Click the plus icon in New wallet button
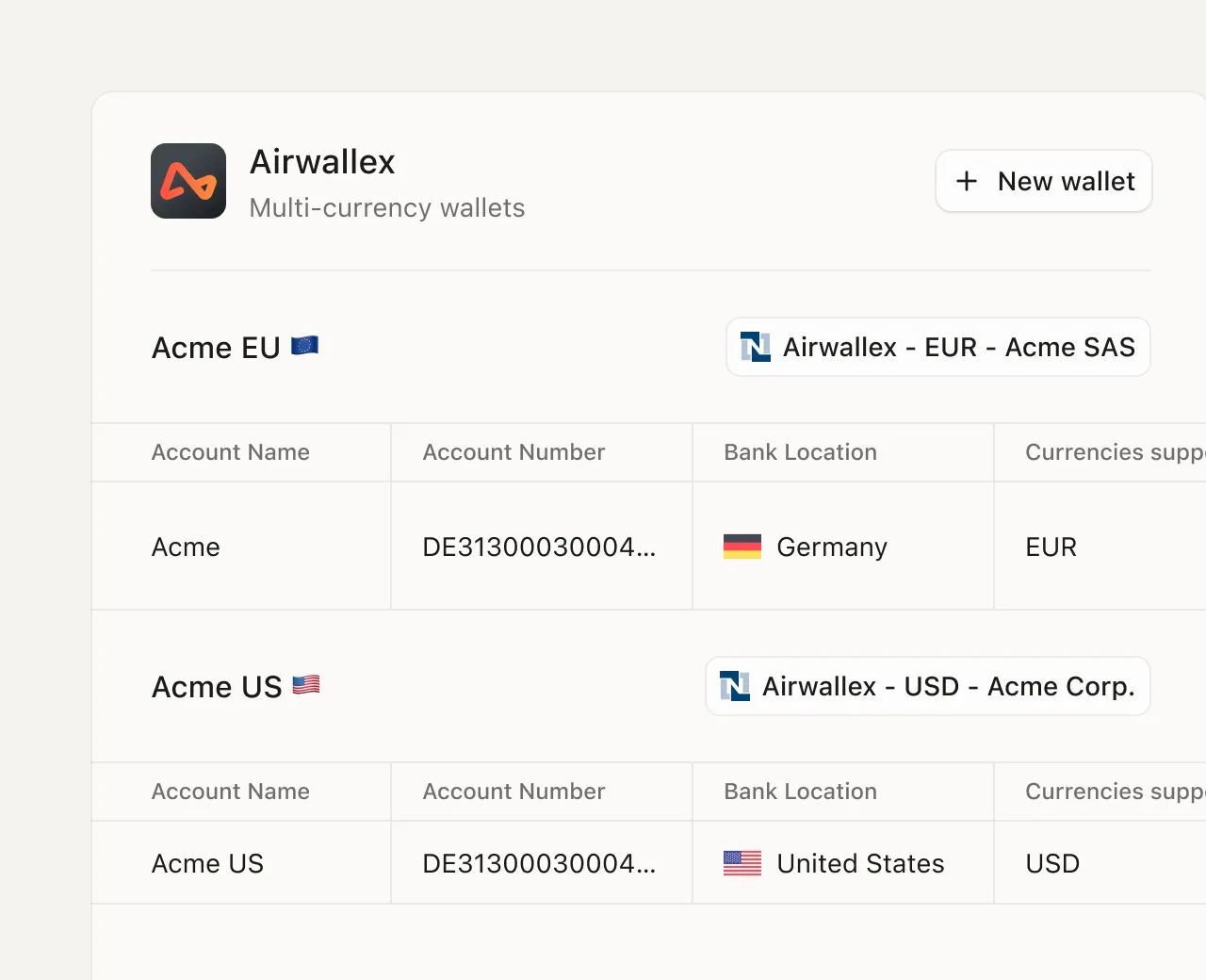The width and height of the screenshot is (1206, 980). pos(967,181)
